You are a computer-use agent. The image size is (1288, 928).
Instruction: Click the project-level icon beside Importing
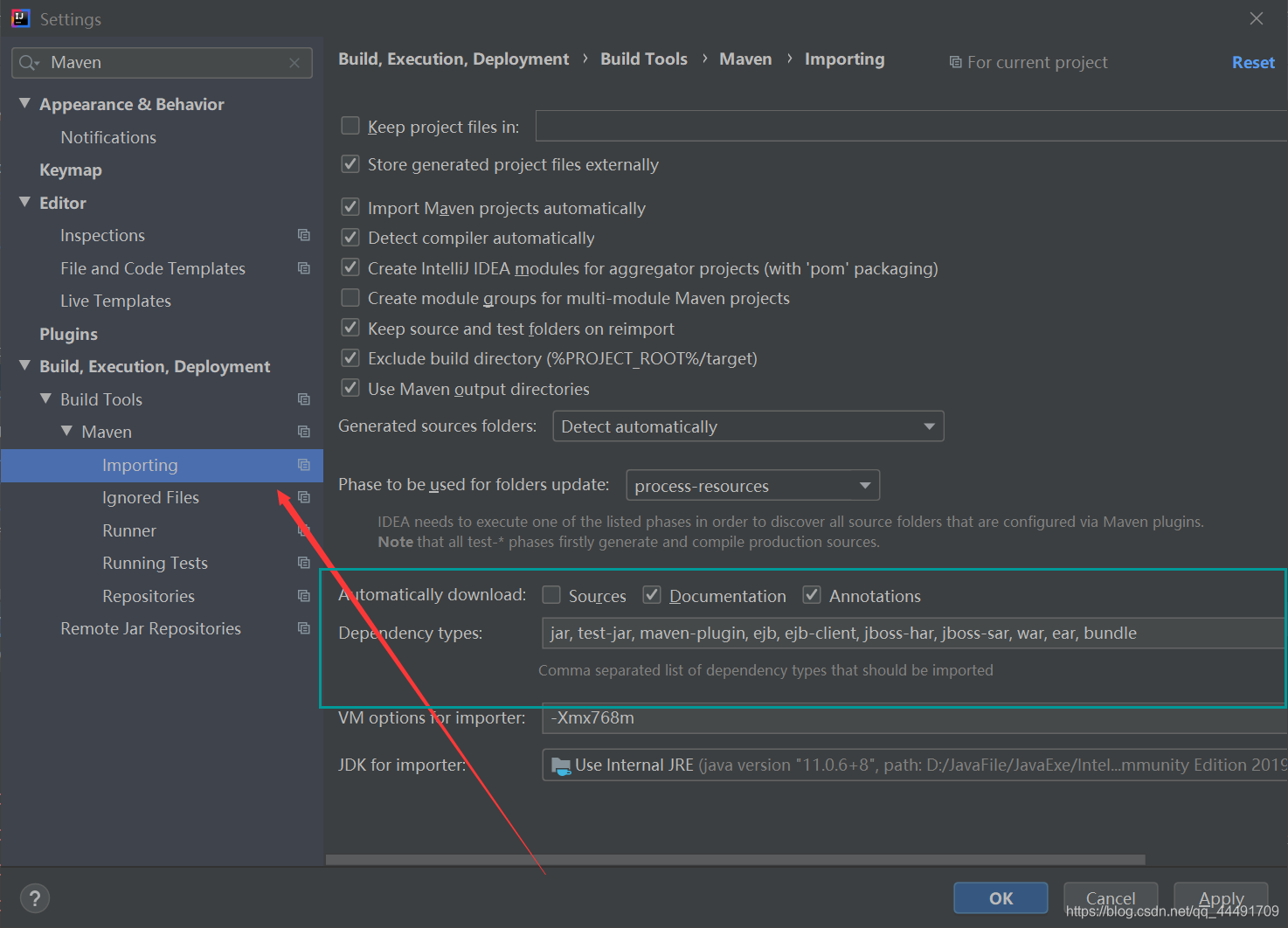pos(304,465)
